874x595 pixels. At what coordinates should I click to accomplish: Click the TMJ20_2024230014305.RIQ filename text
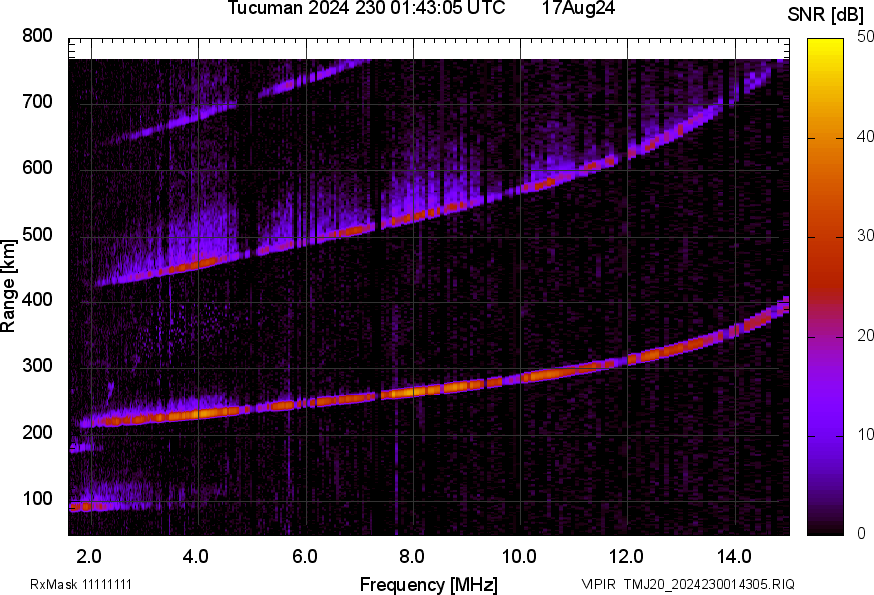[709, 584]
